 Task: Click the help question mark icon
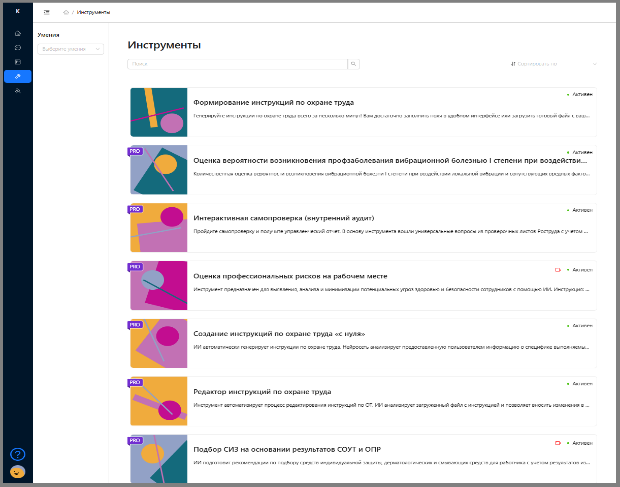coord(17,454)
